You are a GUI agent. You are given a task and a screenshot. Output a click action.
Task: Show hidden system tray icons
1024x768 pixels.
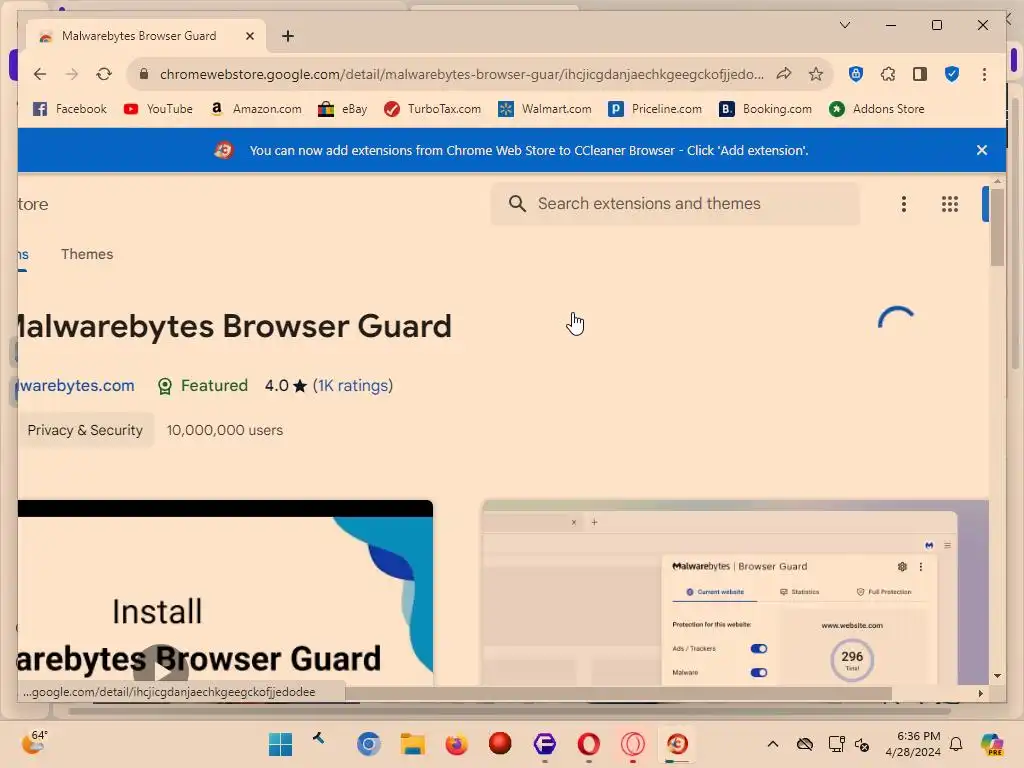[x=773, y=744]
